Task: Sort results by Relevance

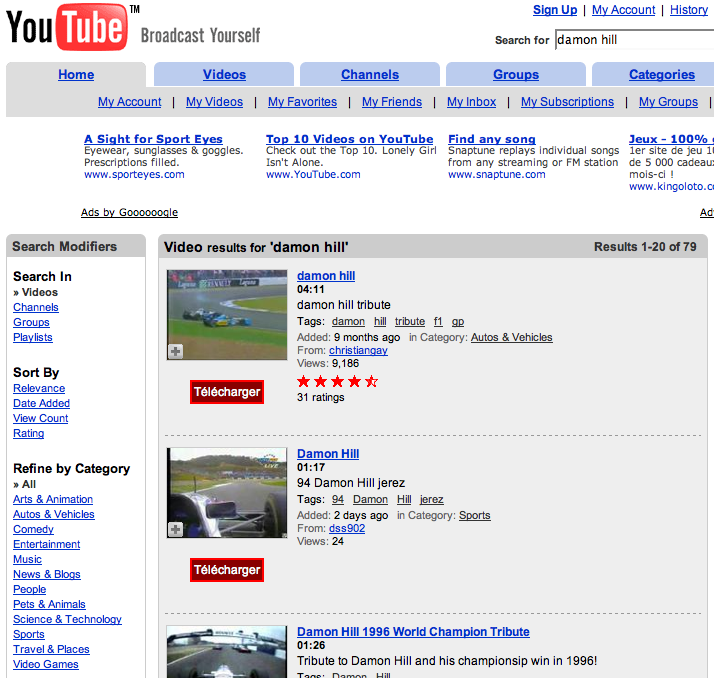Action: click(x=39, y=388)
